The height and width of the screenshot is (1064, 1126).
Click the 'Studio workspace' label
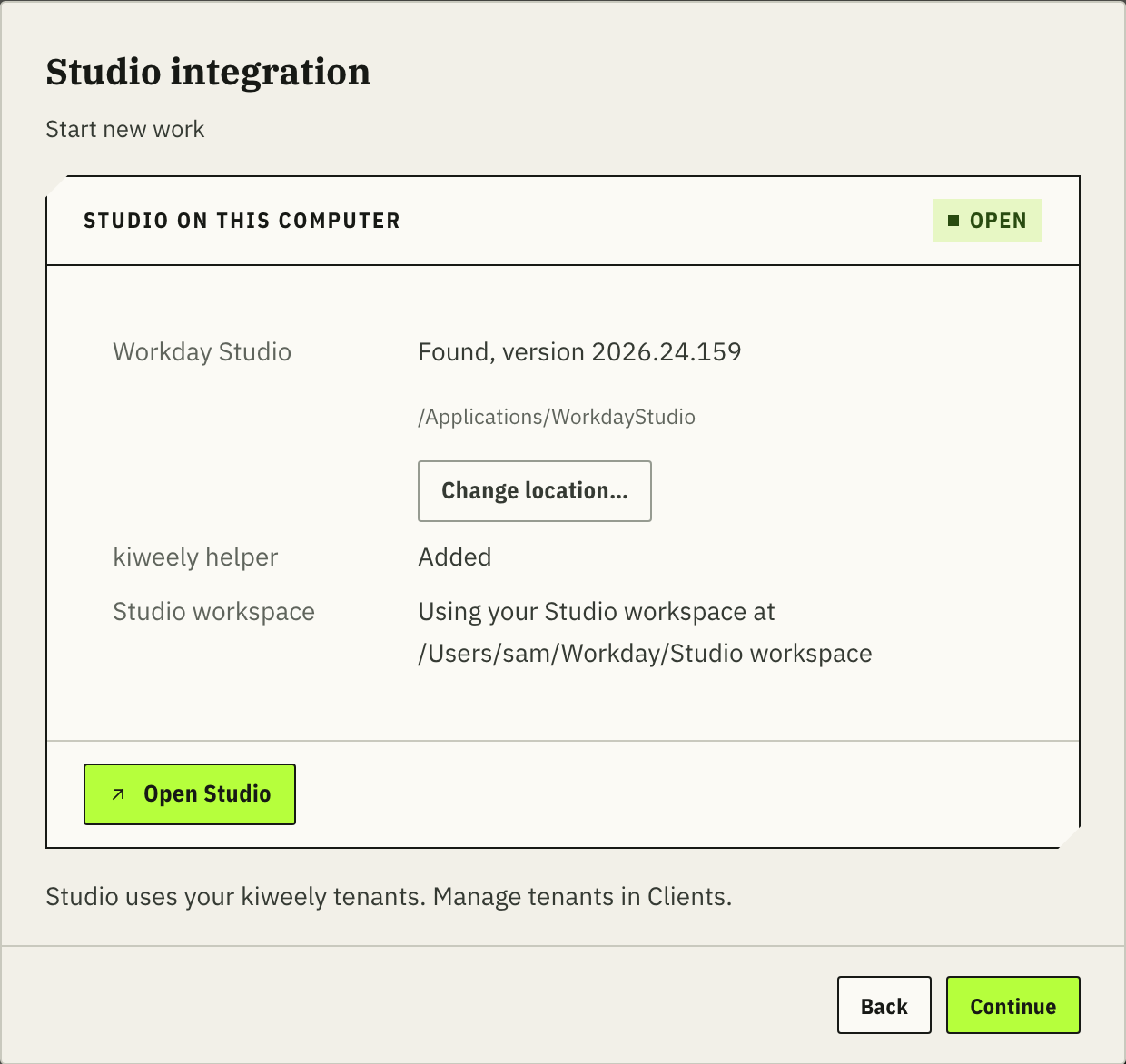[213, 612]
